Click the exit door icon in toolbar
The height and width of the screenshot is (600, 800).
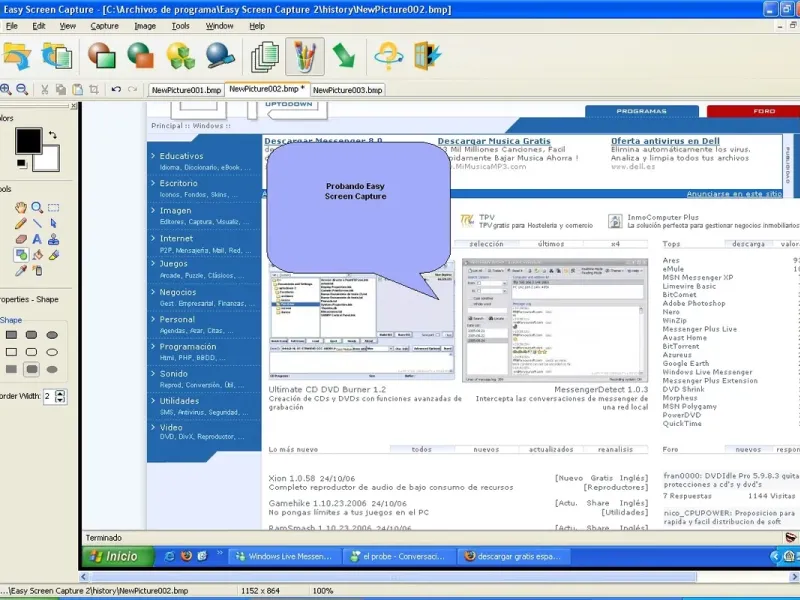pyautogui.click(x=428, y=56)
